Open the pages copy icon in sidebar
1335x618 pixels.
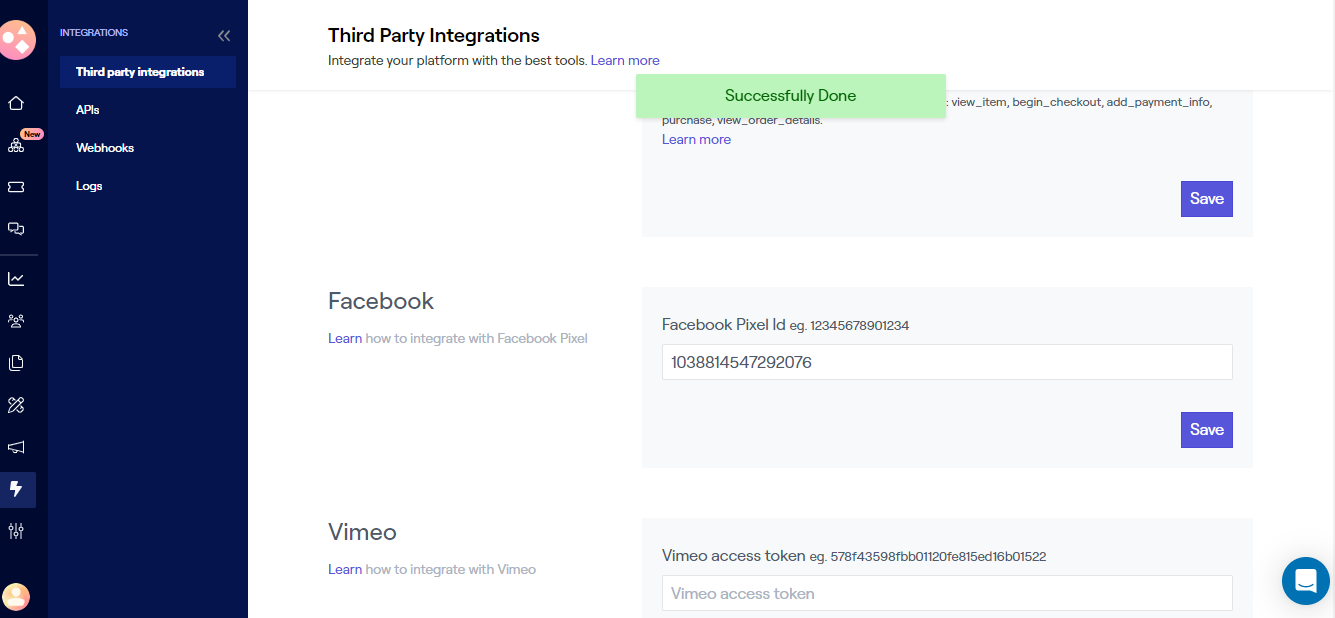(16, 362)
